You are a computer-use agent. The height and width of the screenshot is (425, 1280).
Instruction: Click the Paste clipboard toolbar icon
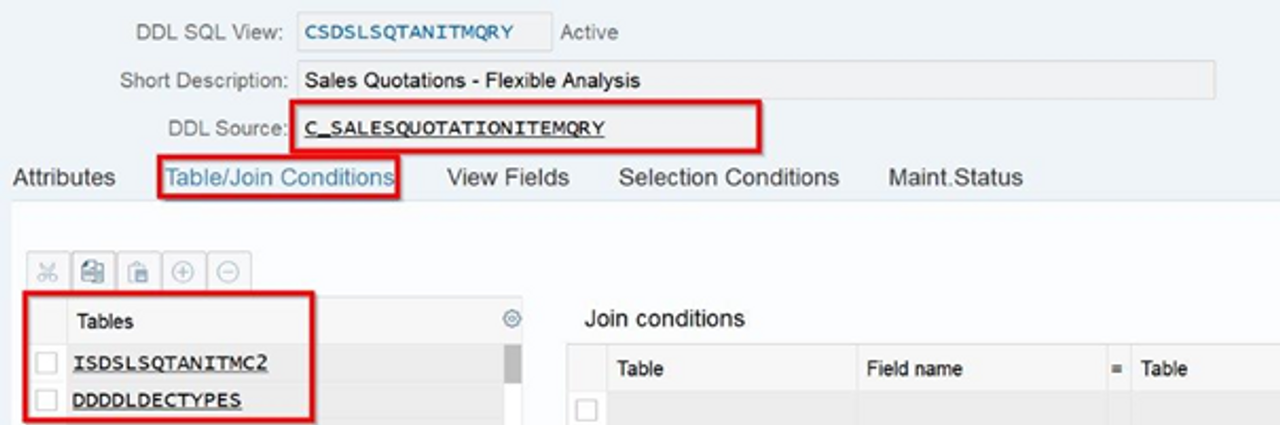(x=139, y=271)
